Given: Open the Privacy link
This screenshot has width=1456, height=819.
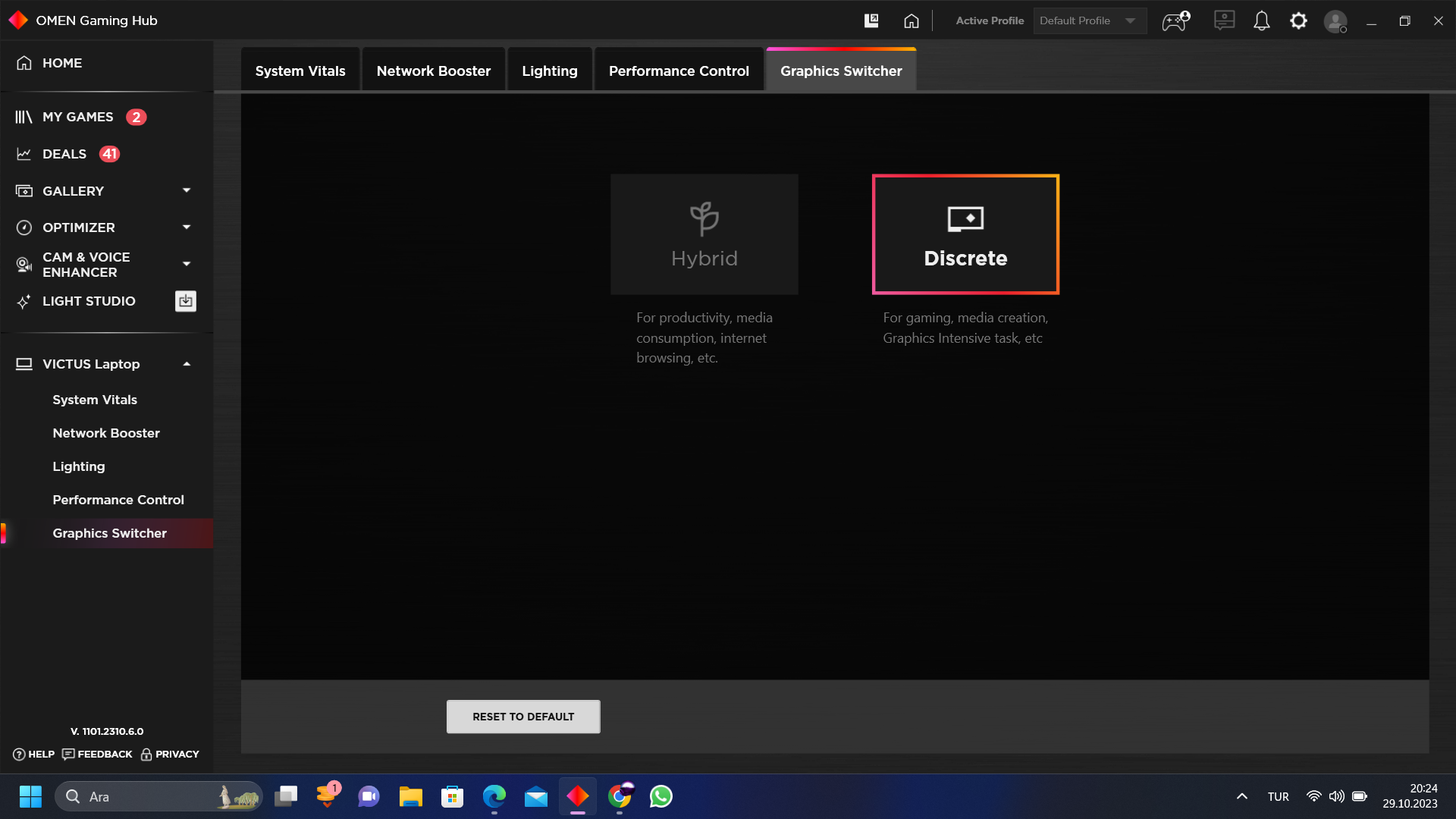Looking at the screenshot, I should (170, 754).
